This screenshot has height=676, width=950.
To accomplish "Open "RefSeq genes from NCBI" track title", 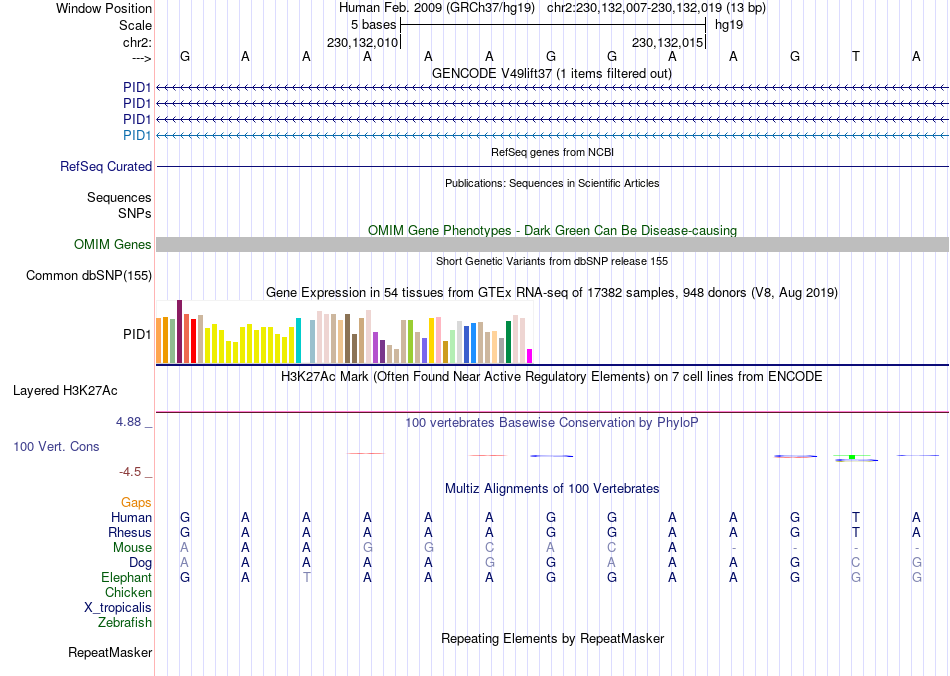I will (x=552, y=152).
